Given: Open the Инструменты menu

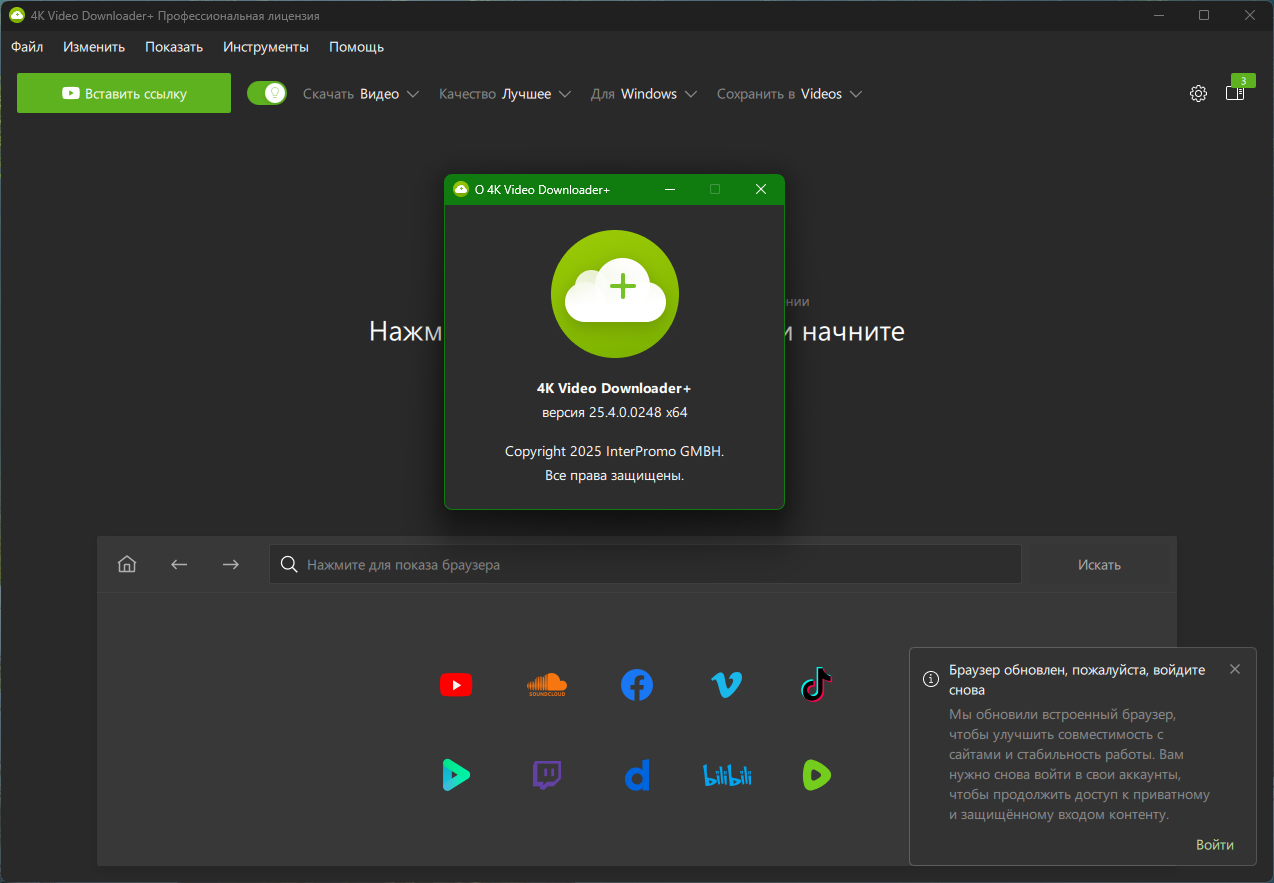Looking at the screenshot, I should (x=266, y=47).
